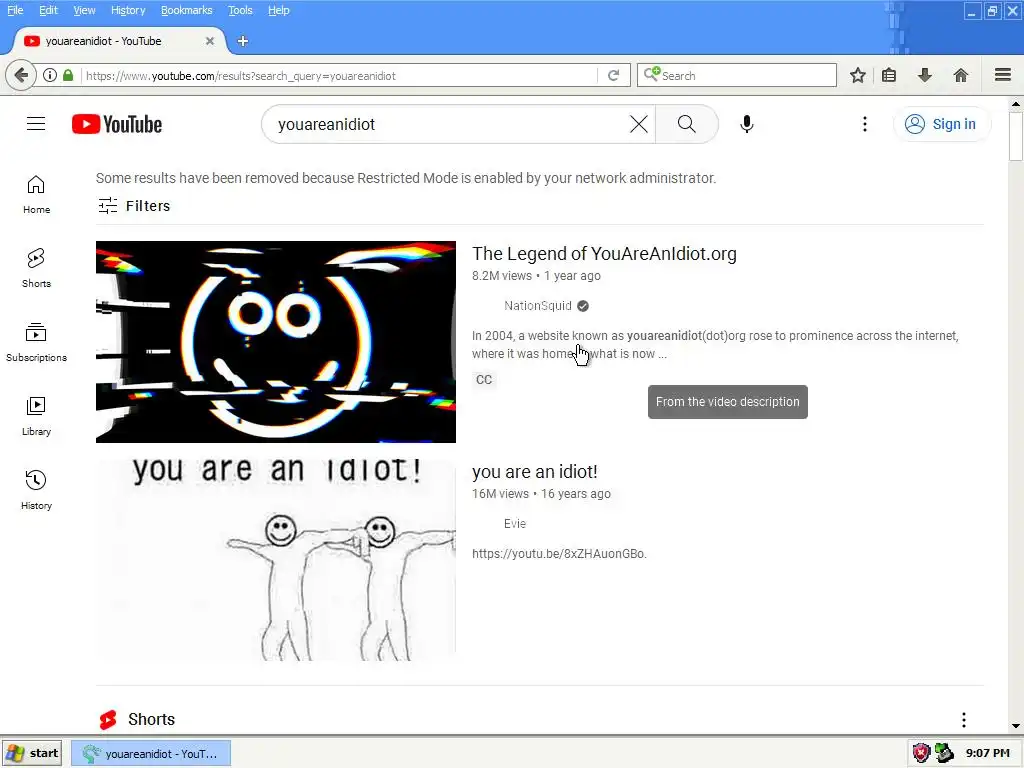This screenshot has height=768, width=1024.
Task: Open the Edit menu
Action: pyautogui.click(x=48, y=10)
